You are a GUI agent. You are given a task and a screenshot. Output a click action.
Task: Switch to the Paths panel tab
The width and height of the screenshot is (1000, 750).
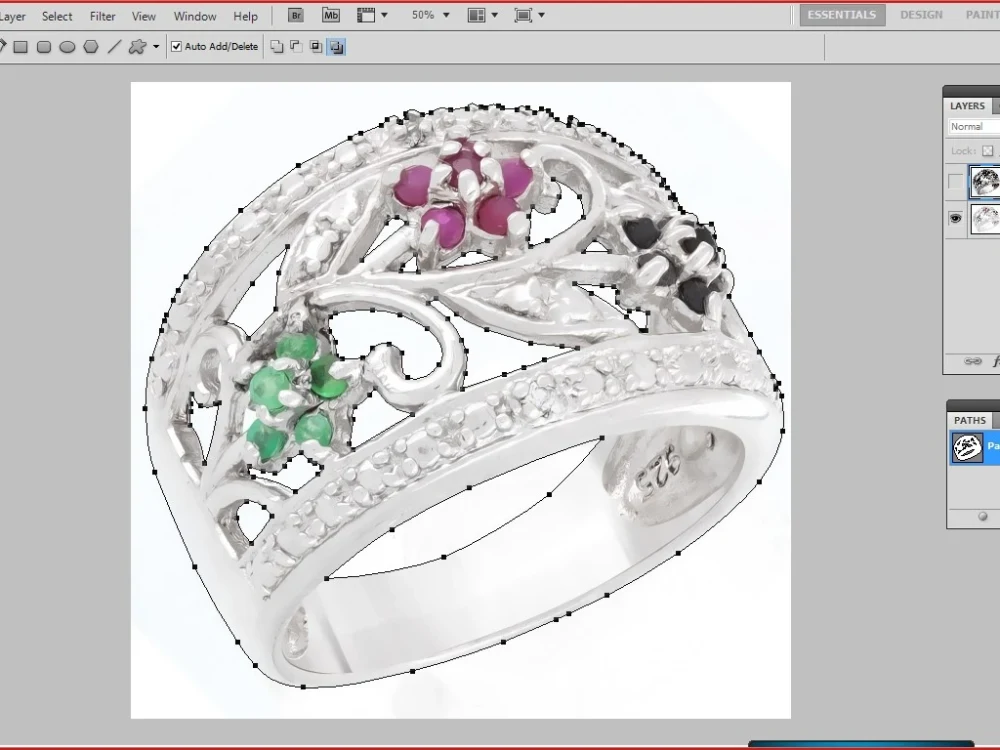click(969, 420)
